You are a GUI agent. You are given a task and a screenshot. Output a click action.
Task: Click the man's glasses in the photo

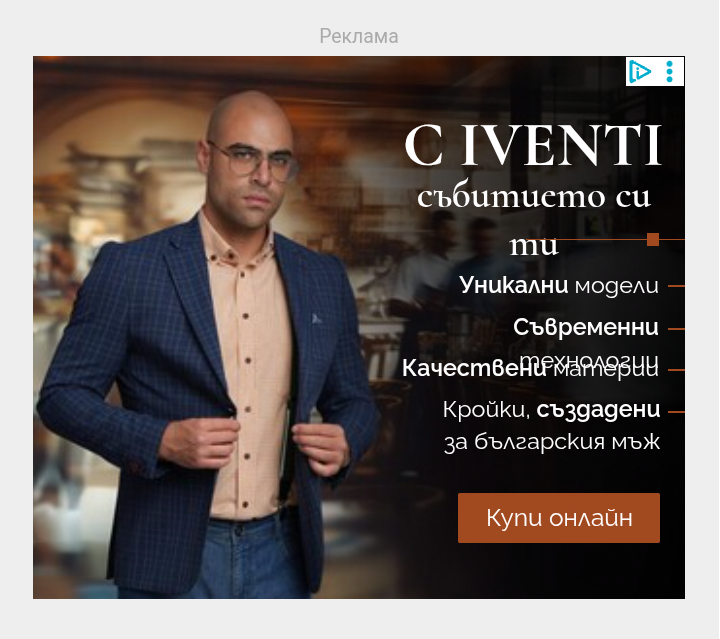[x=252, y=162]
